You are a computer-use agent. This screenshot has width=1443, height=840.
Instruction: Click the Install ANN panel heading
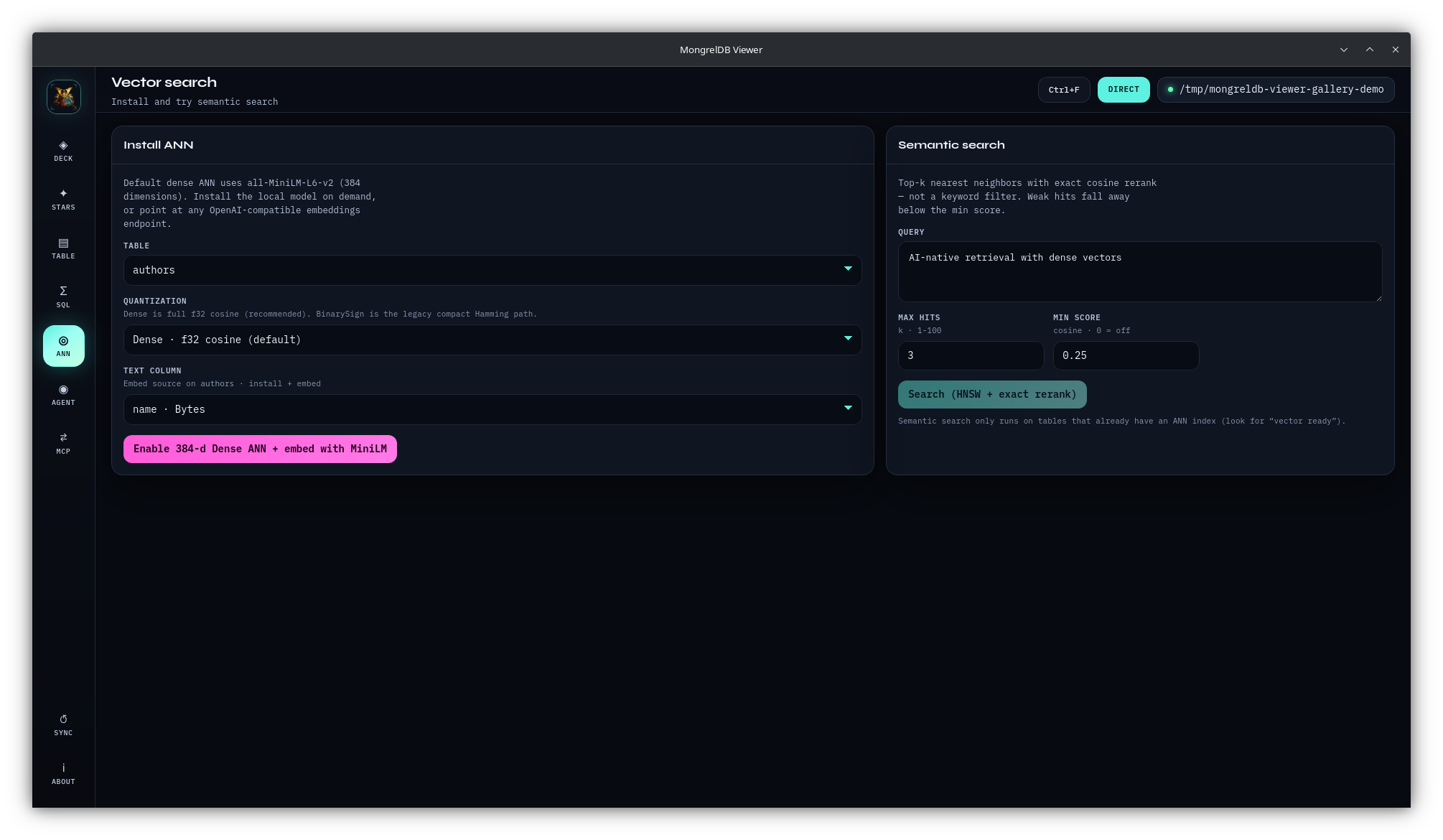tap(158, 145)
